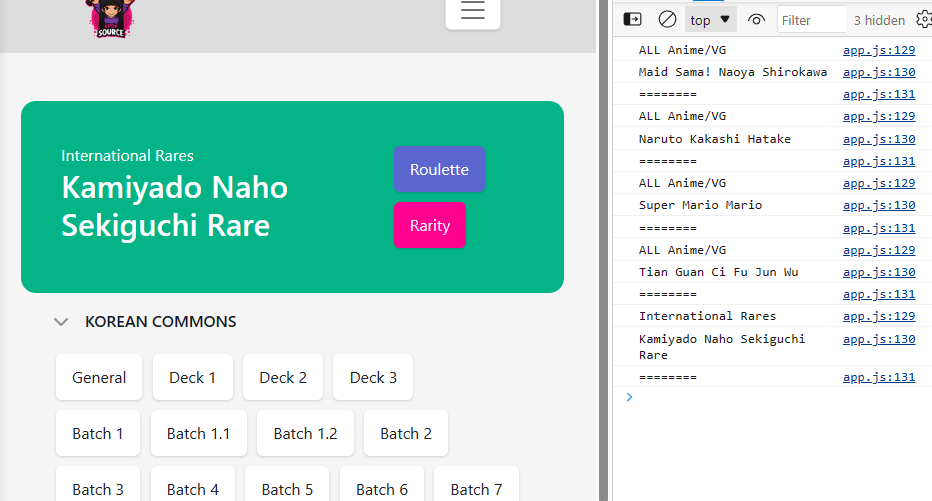Select the Deck 1 button
Viewport: 932px width, 501px height.
193,377
